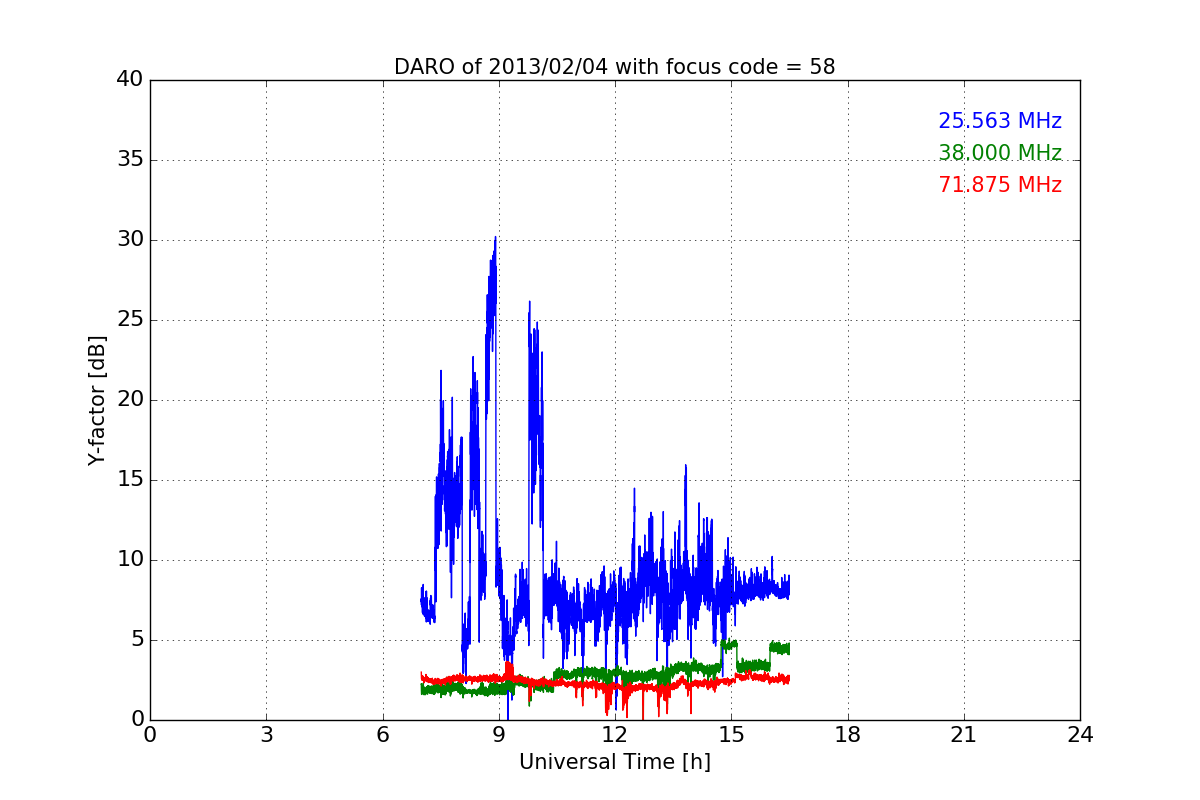1200x800 pixels.
Task: Click x-axis tick label 9
Action: coord(499,735)
